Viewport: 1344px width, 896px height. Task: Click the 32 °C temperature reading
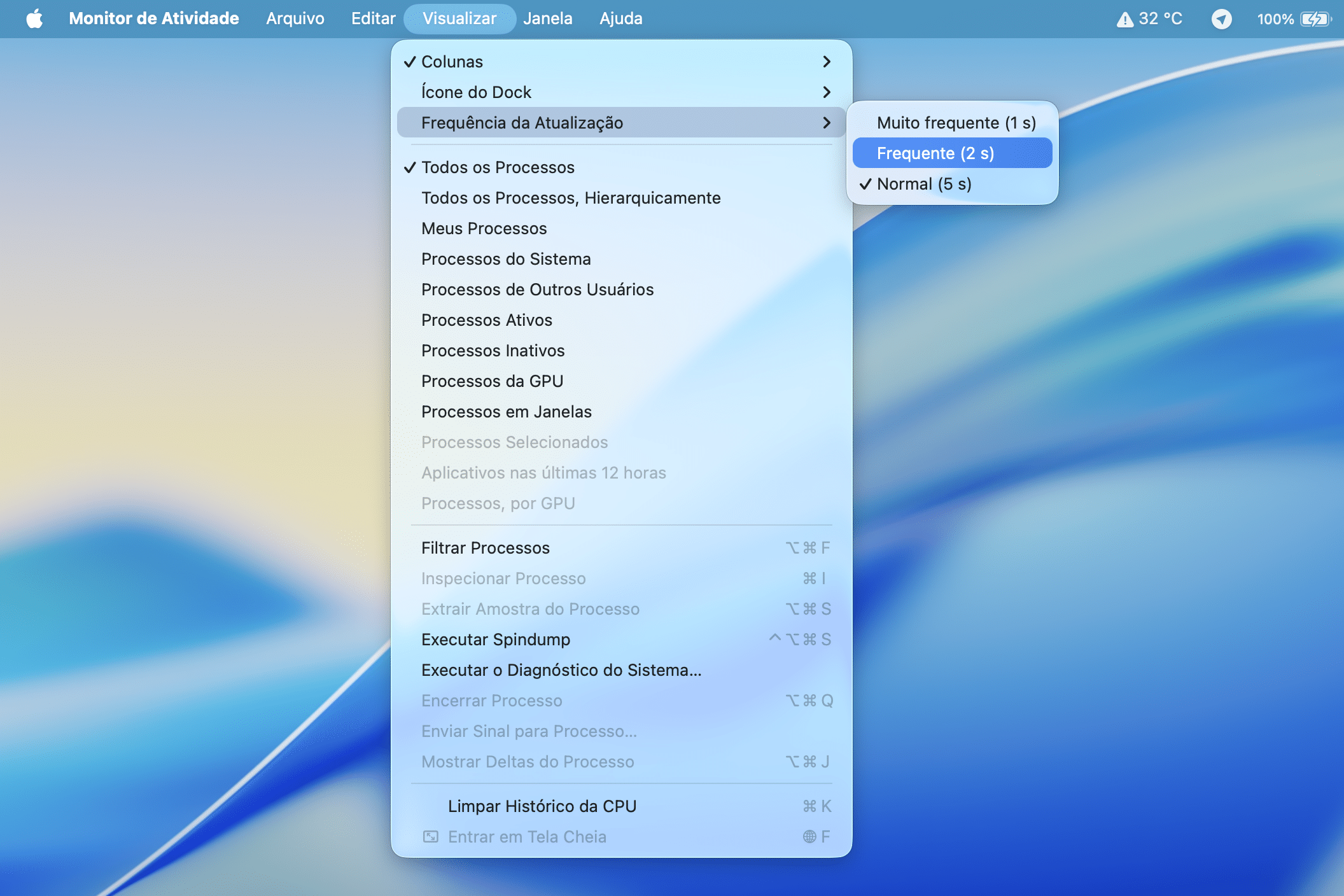[x=1160, y=19]
